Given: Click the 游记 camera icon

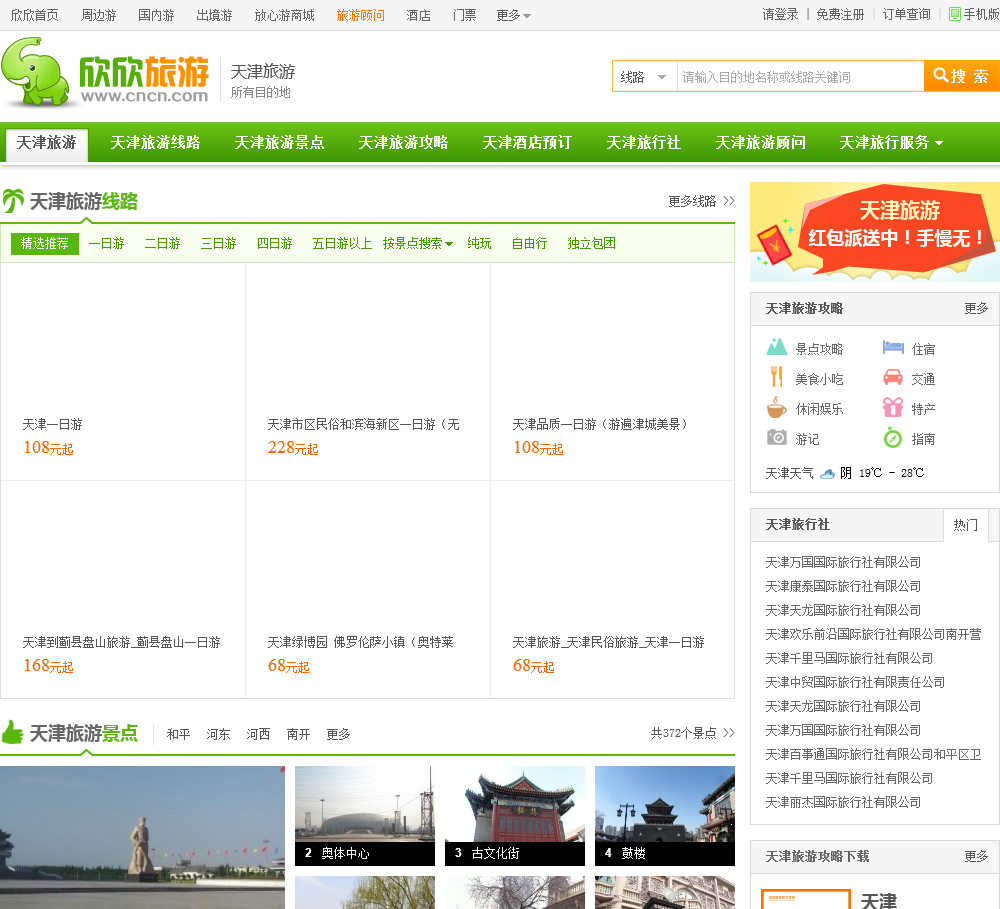Looking at the screenshot, I should click(x=776, y=438).
